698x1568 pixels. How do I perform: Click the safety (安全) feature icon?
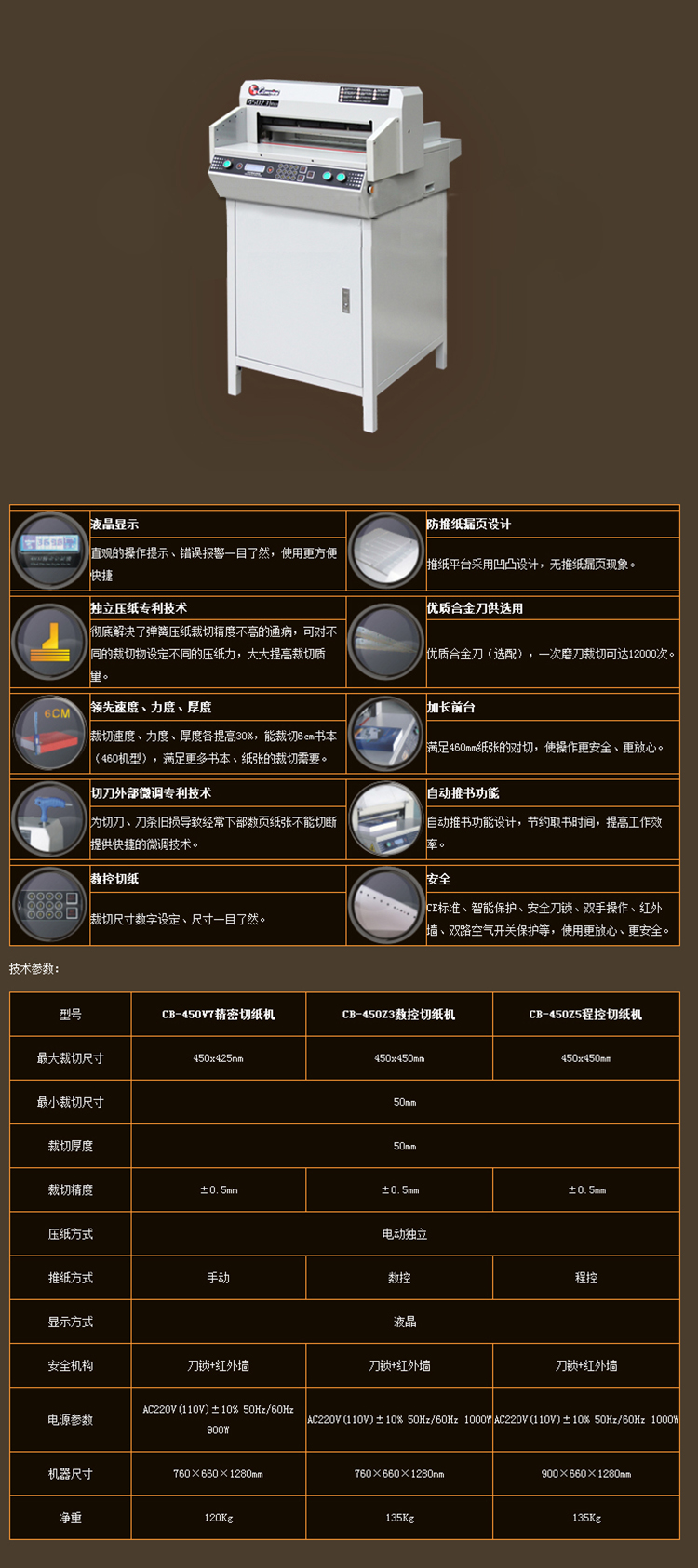[x=386, y=905]
